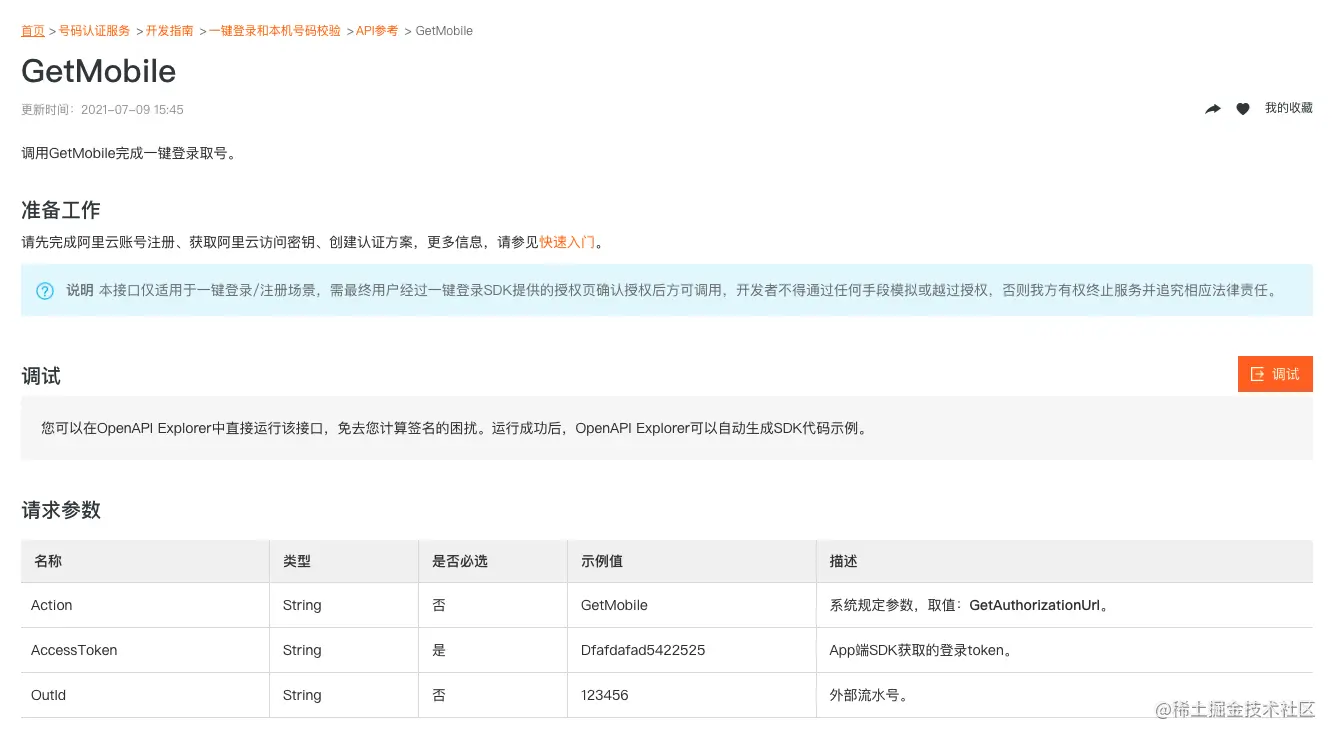The width and height of the screenshot is (1337, 741).
Task: Click the 调用GetMobile完成一键登录取号 sentence
Action: (129, 153)
